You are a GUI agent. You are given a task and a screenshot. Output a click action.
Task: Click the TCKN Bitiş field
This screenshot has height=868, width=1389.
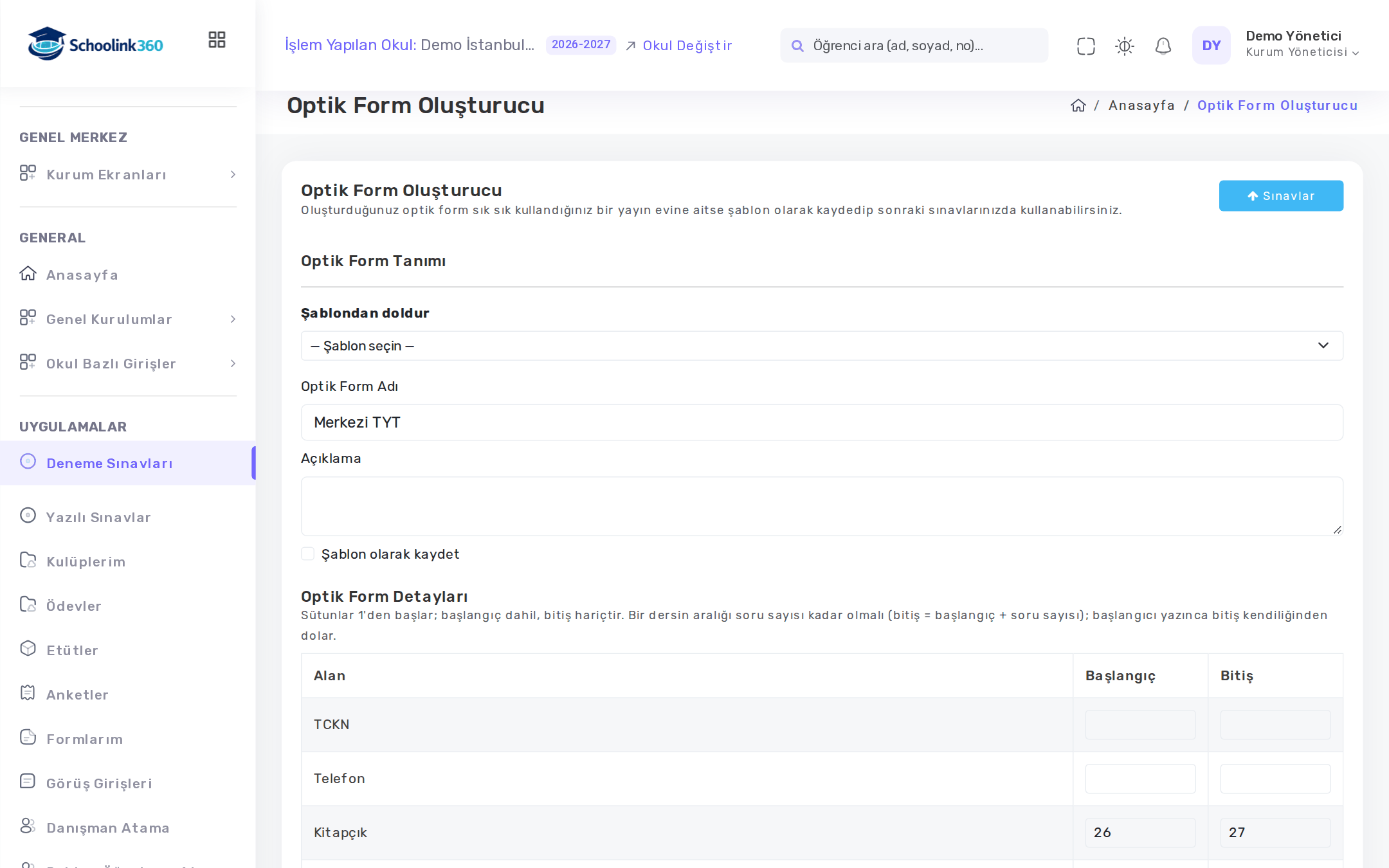[x=1275, y=725]
